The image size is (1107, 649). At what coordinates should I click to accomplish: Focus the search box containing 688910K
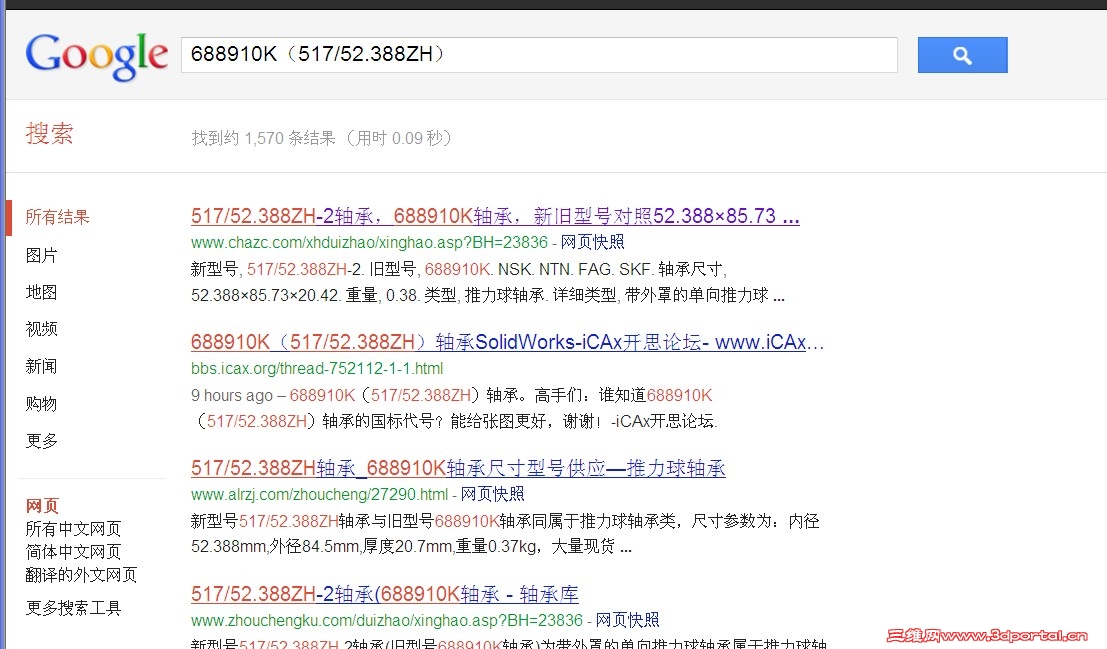click(539, 54)
